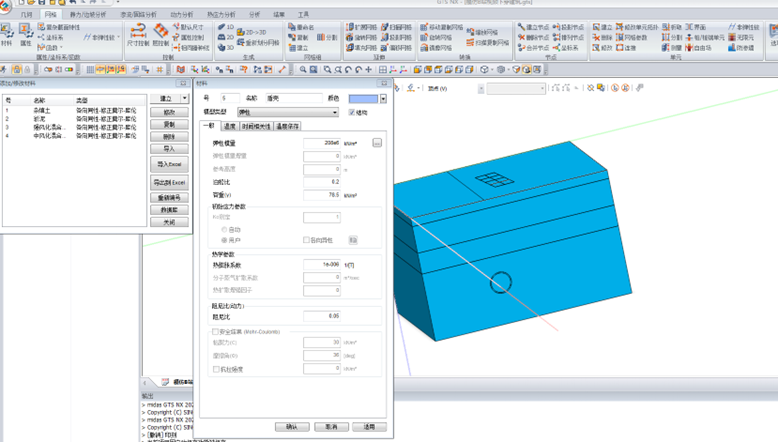Click the 适用 button in material dialog

pyautogui.click(x=369, y=427)
